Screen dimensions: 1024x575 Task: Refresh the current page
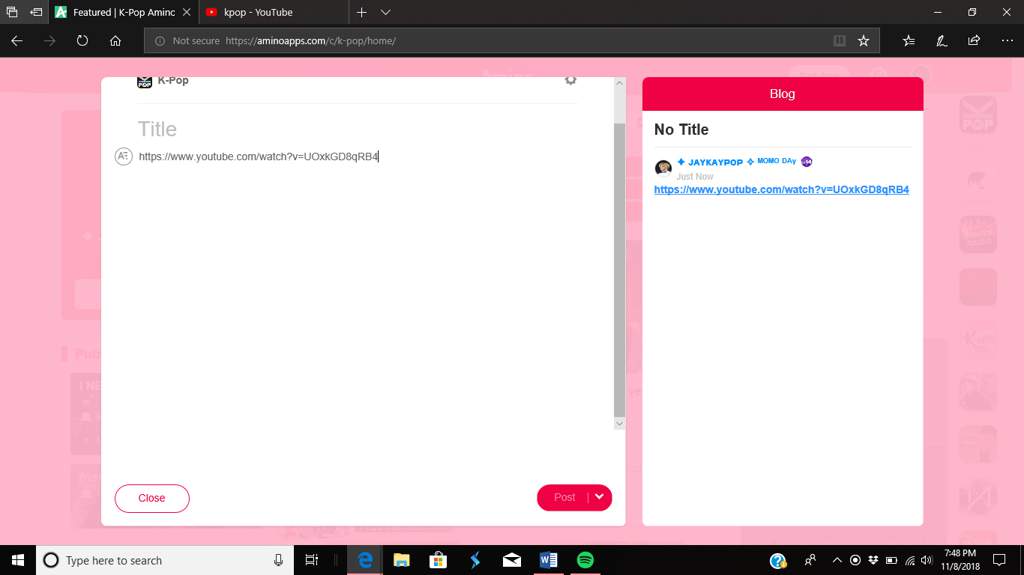pyautogui.click(x=82, y=41)
